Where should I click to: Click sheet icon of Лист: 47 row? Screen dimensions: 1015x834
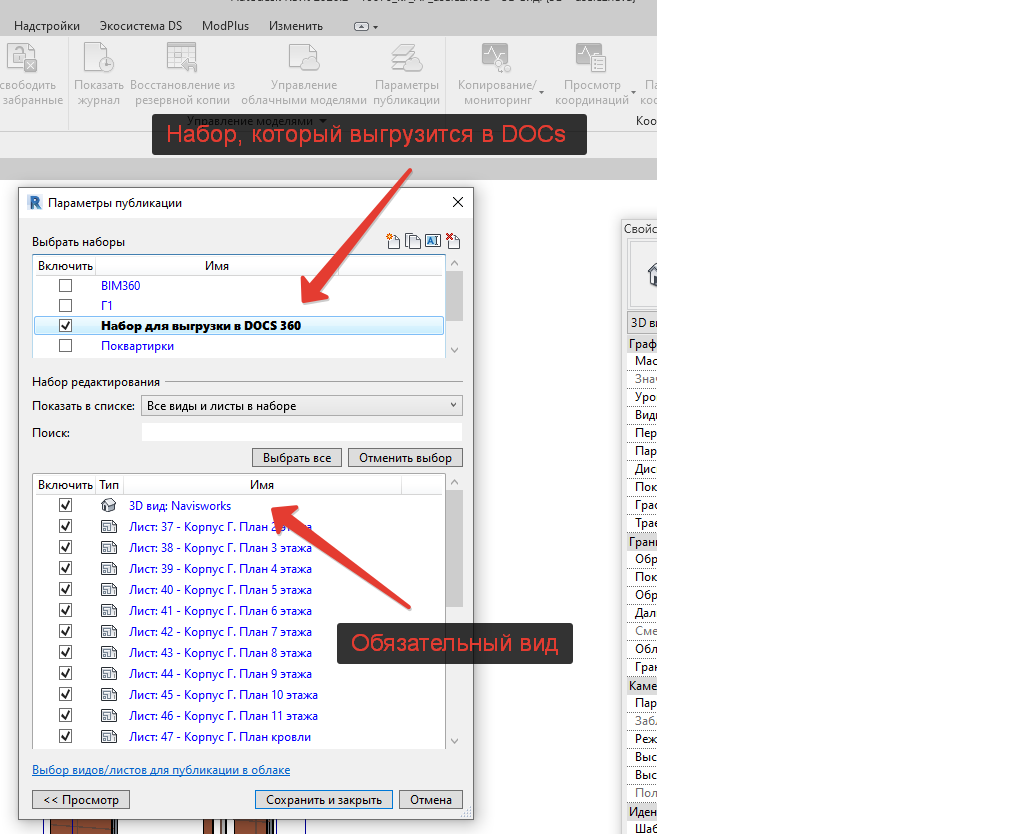108,736
